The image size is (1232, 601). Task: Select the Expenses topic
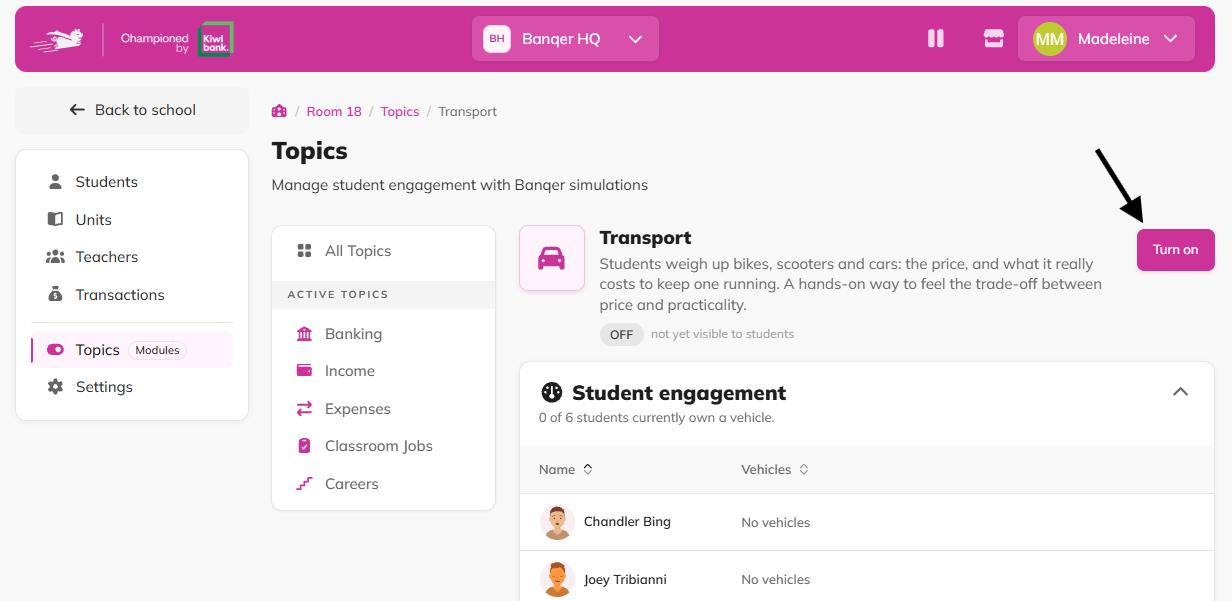pos(384,409)
